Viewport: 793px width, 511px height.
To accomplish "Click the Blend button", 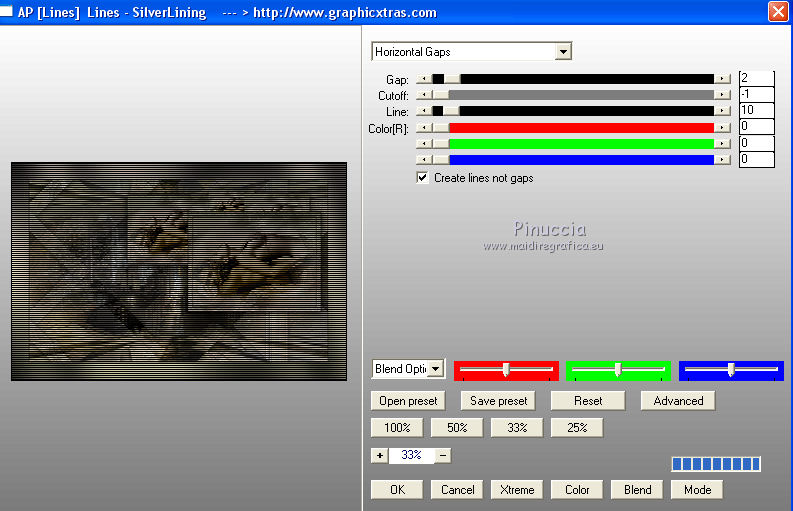I will (x=637, y=489).
